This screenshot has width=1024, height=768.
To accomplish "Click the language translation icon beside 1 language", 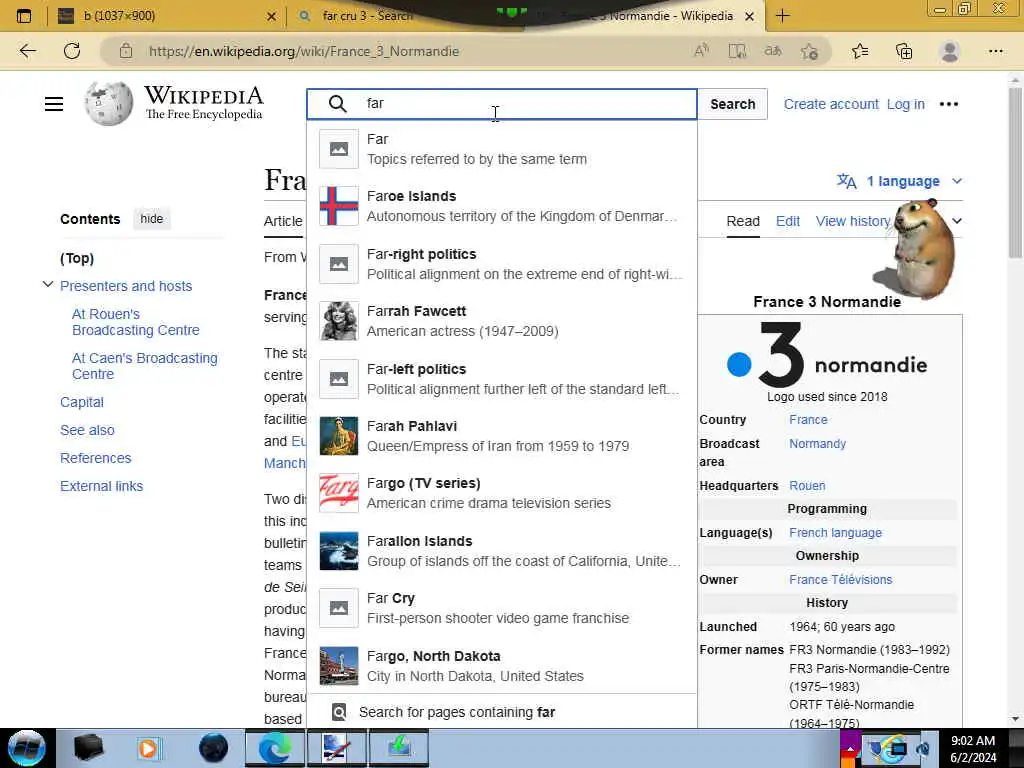I will click(847, 181).
